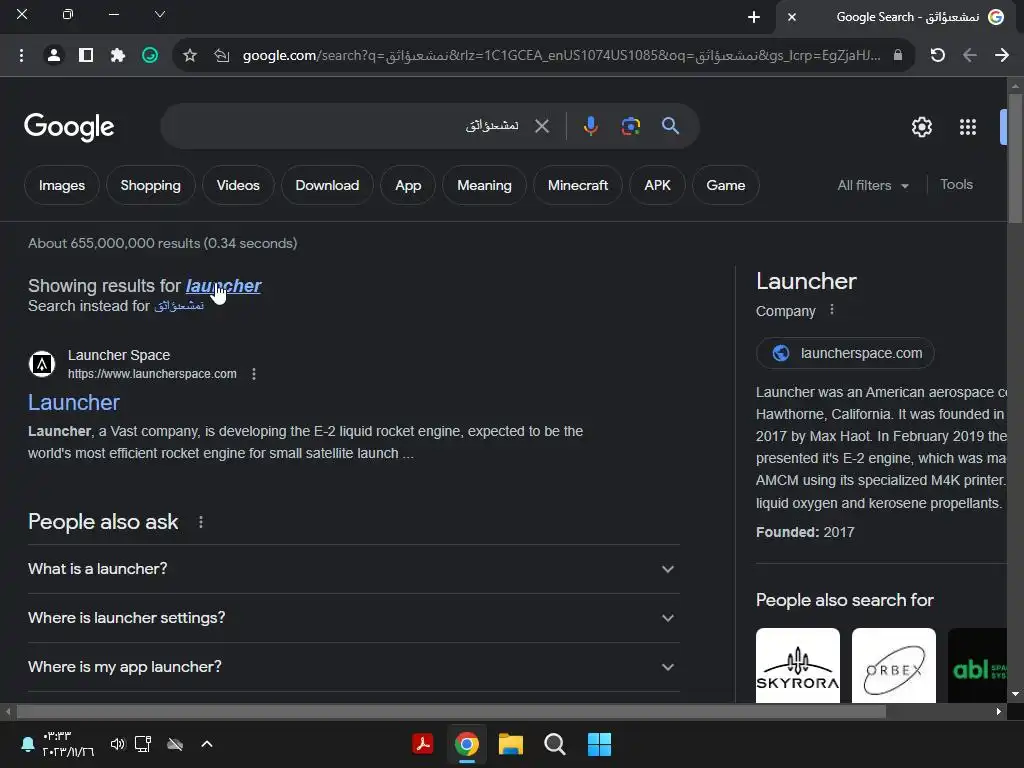Submit search with the magnifier icon
Screen dimensions: 1024x768
[x=670, y=126]
